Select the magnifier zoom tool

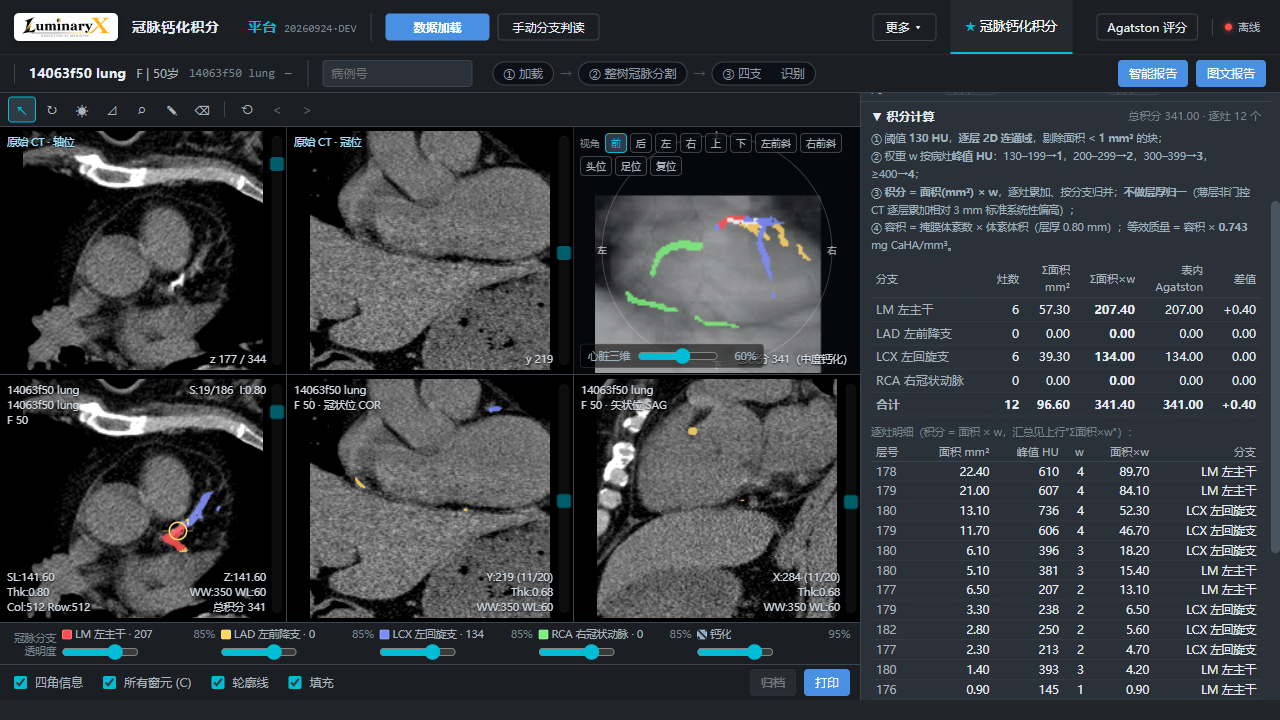pos(142,110)
